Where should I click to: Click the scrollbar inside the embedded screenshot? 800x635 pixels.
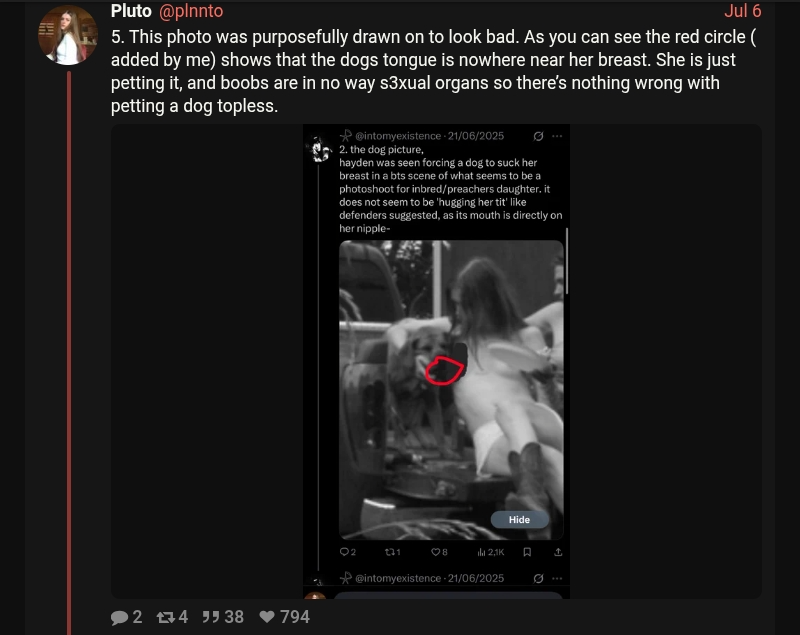pos(567,261)
